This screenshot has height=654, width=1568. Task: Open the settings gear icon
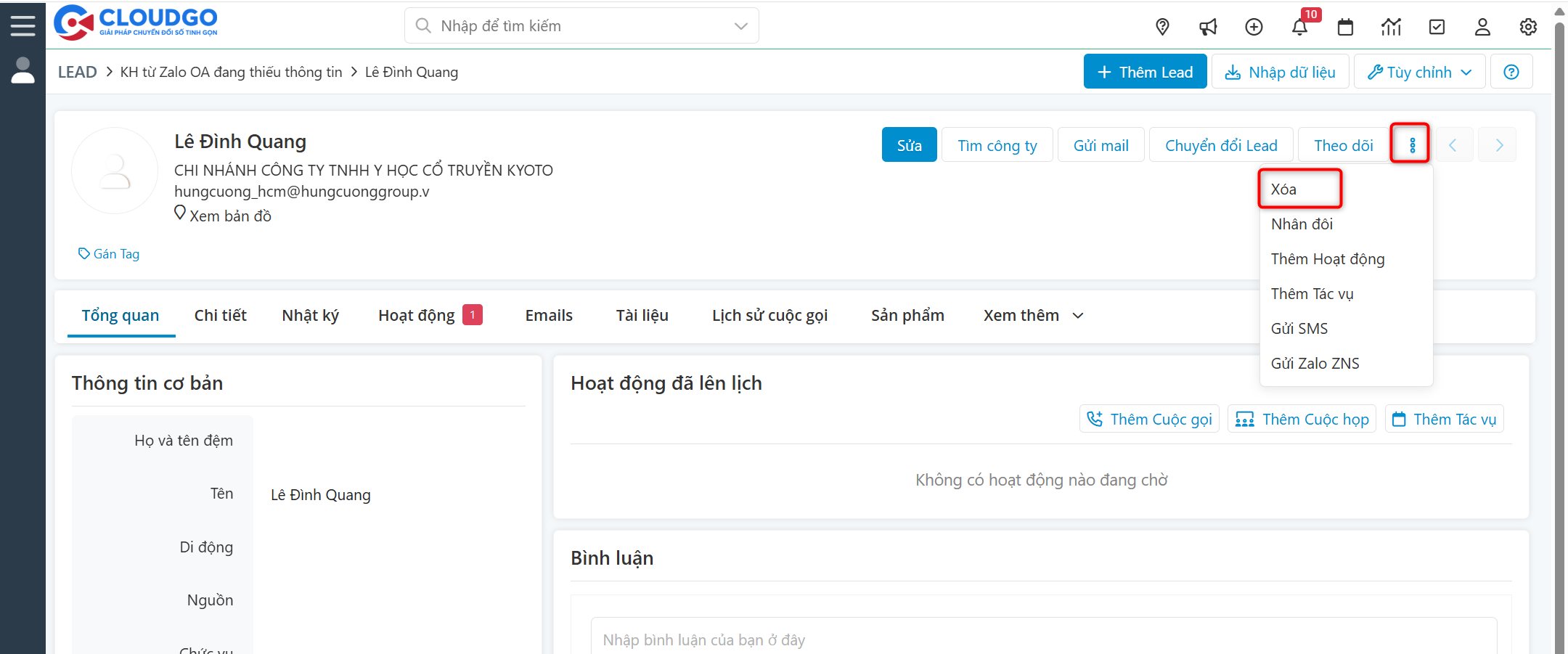(x=1528, y=27)
